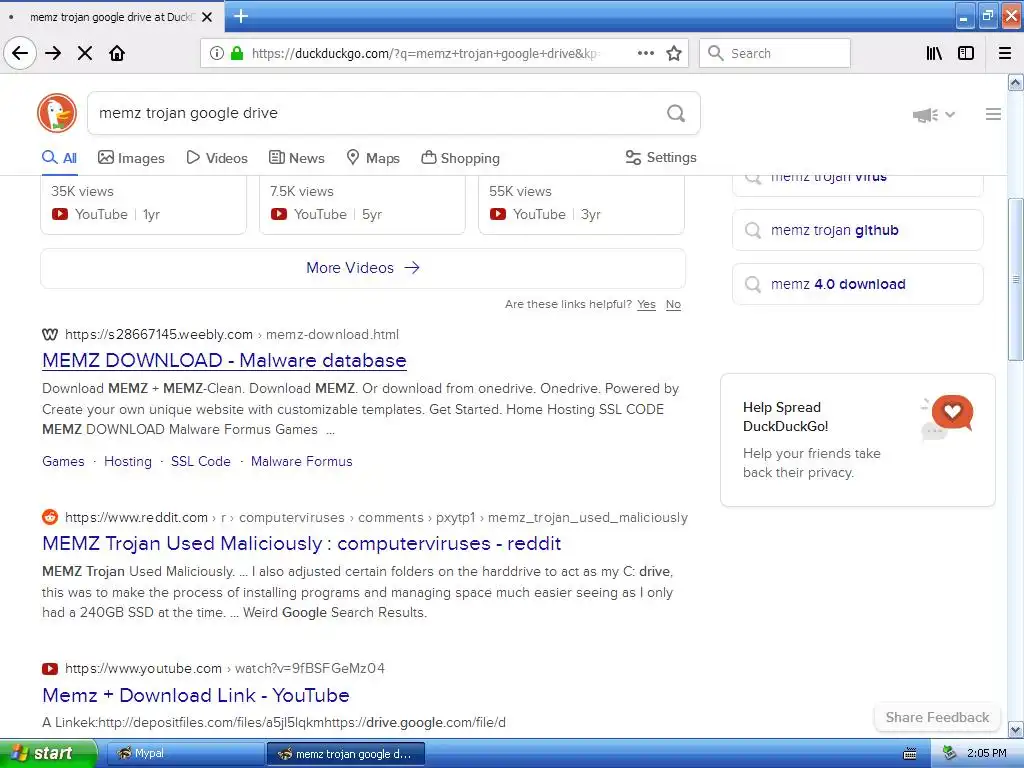
Task: Click the reddit favicon beside reddit.com result
Action: pyautogui.click(x=50, y=517)
